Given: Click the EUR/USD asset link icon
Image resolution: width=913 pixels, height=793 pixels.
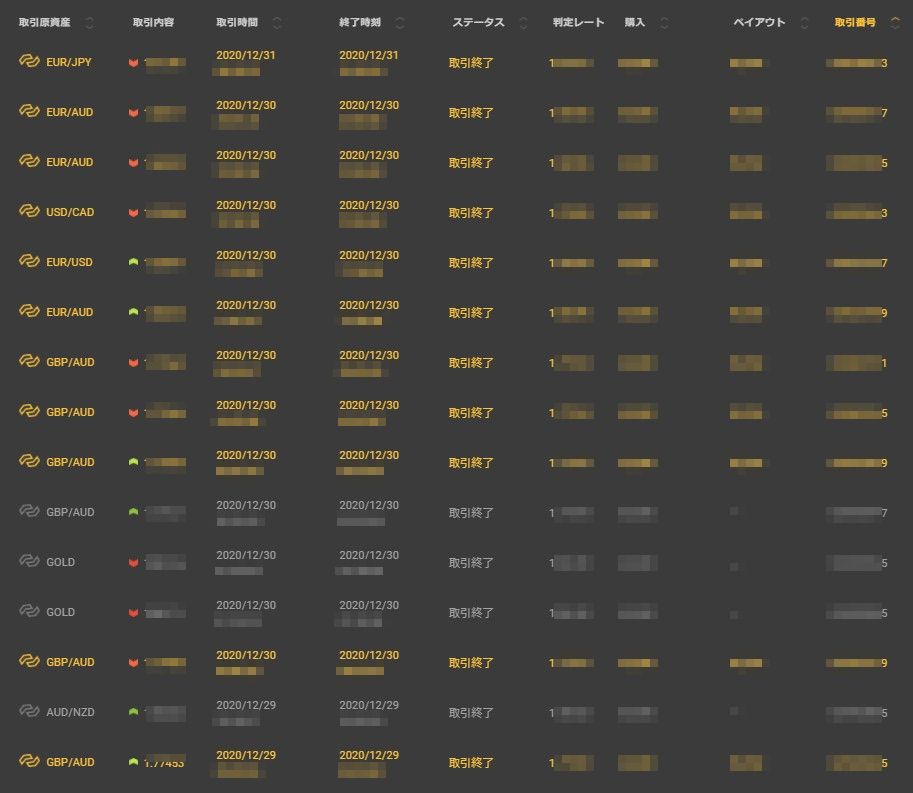Looking at the screenshot, I should pyautogui.click(x=28, y=262).
